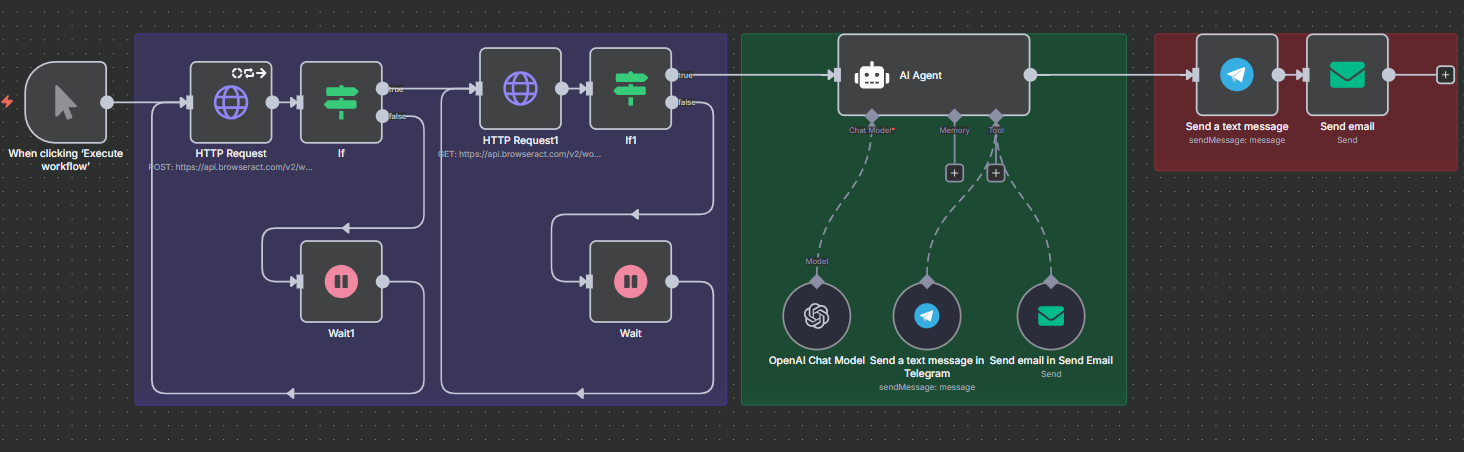Click the AI Agent Chat Model connector diamond
This screenshot has width=1464, height=452.
pos(872,115)
